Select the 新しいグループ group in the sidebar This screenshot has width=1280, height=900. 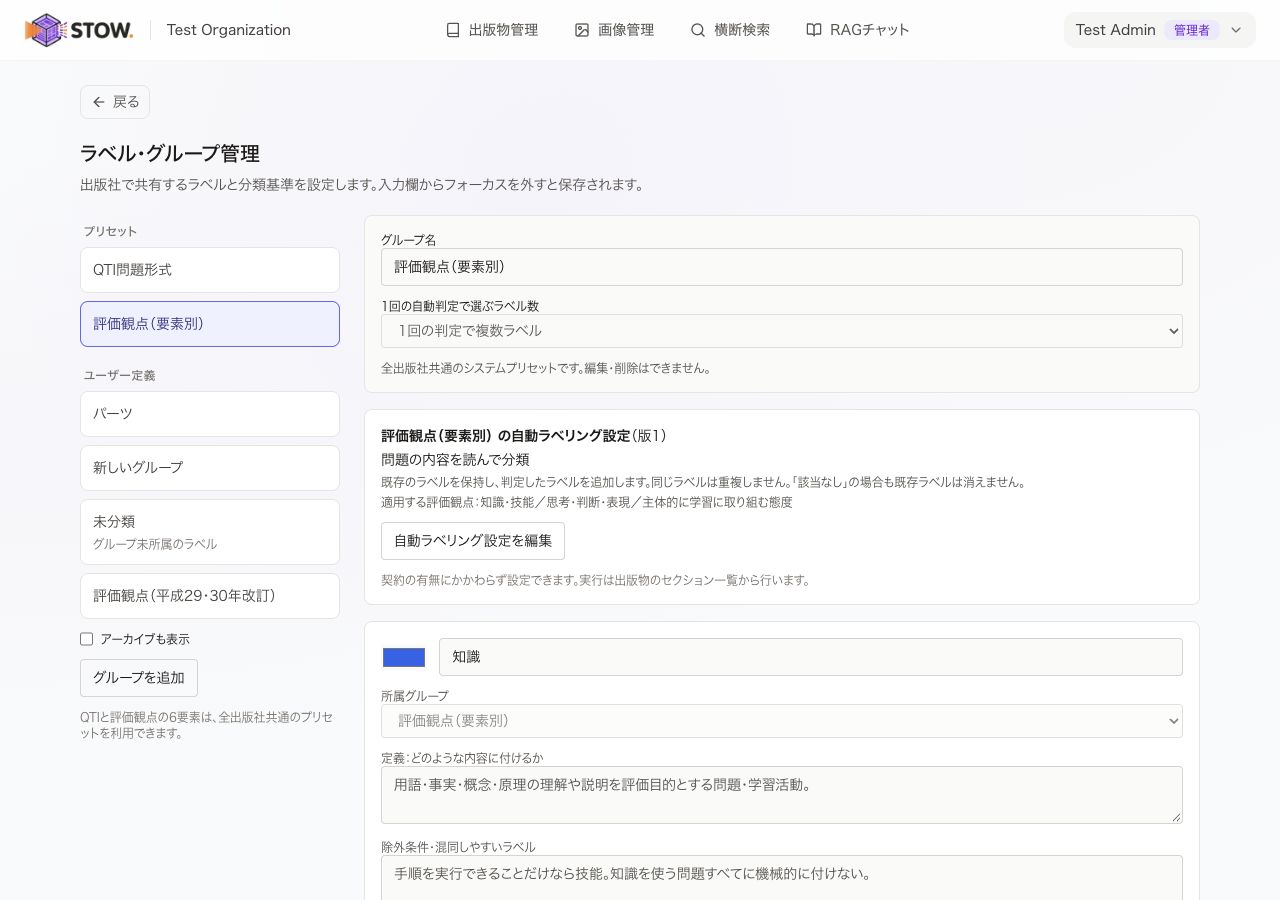pos(210,468)
